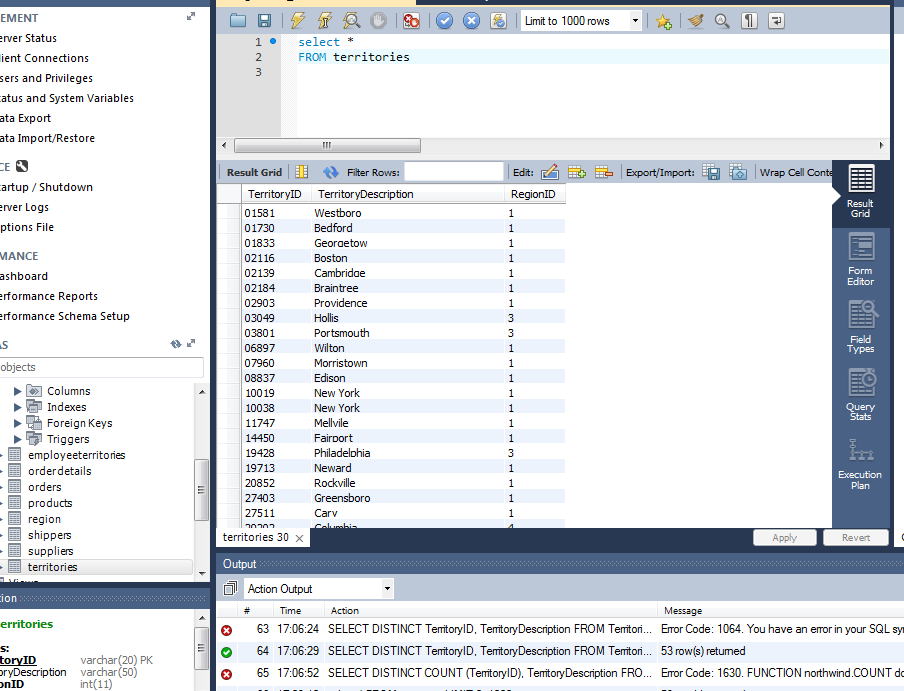
Task: Click the schema tree vertical scrollbar thumb
Action: tap(201, 489)
